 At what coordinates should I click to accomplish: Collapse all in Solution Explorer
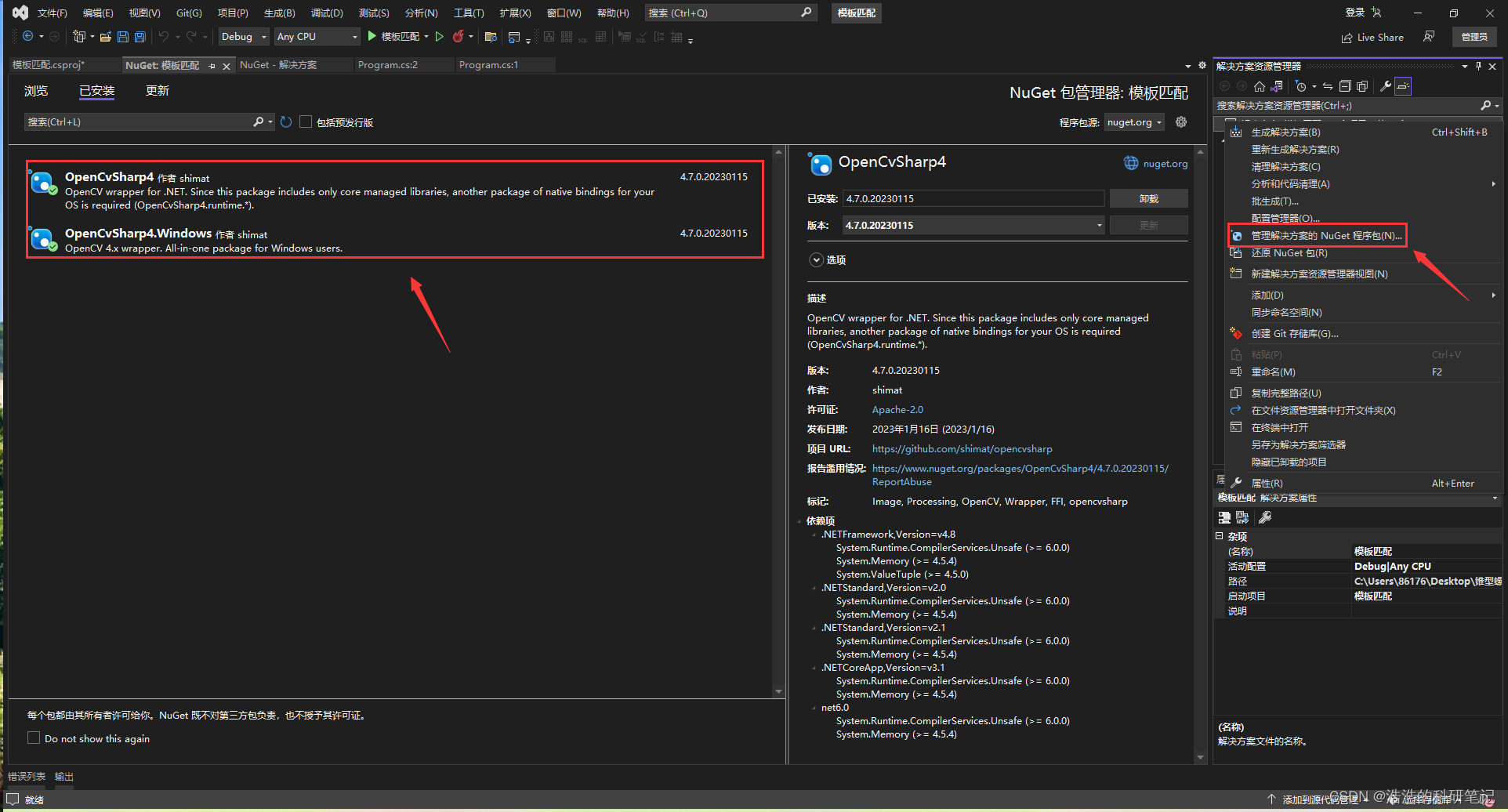[1345, 86]
